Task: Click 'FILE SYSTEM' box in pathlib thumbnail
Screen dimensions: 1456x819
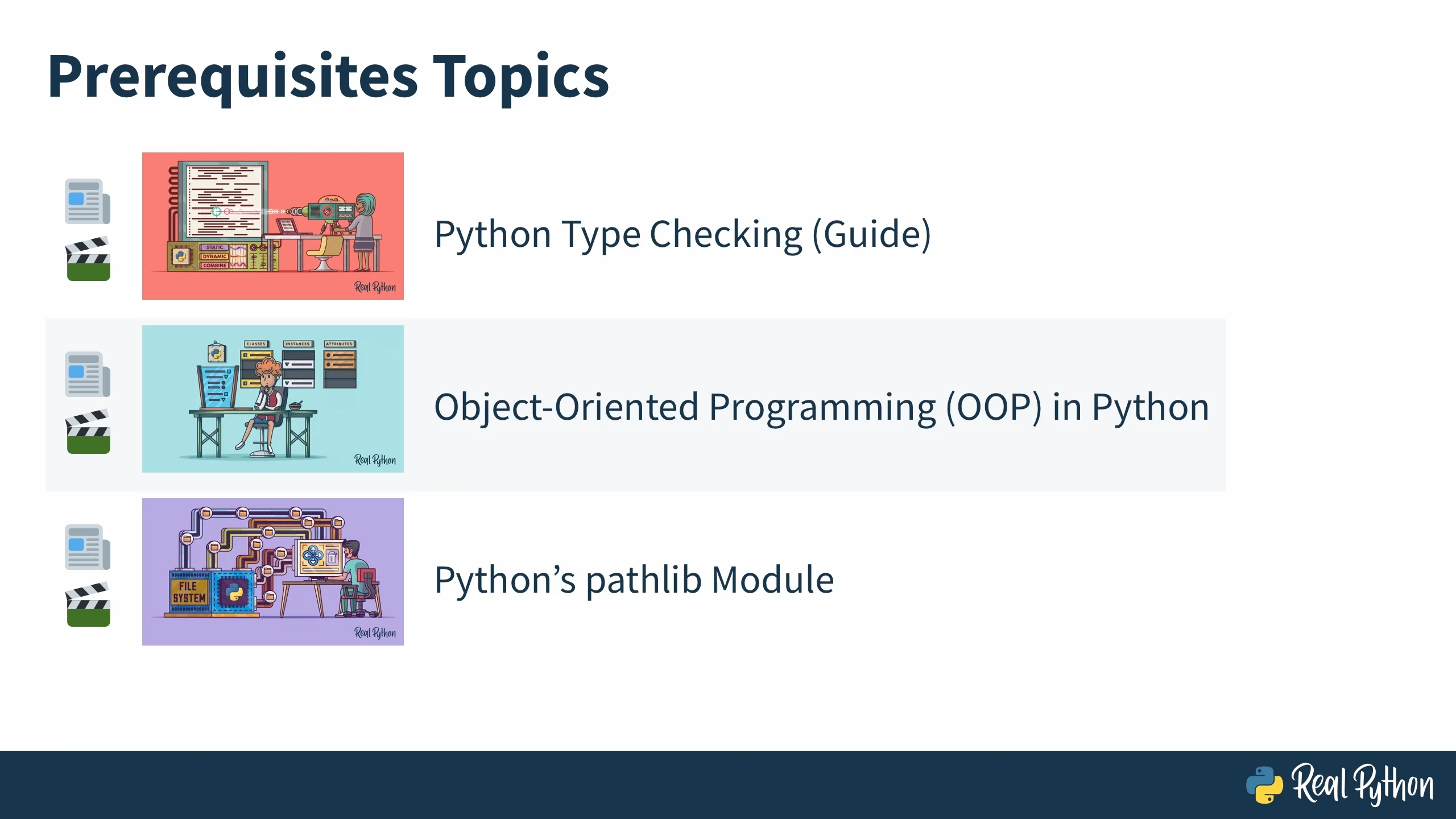Action: tap(189, 592)
